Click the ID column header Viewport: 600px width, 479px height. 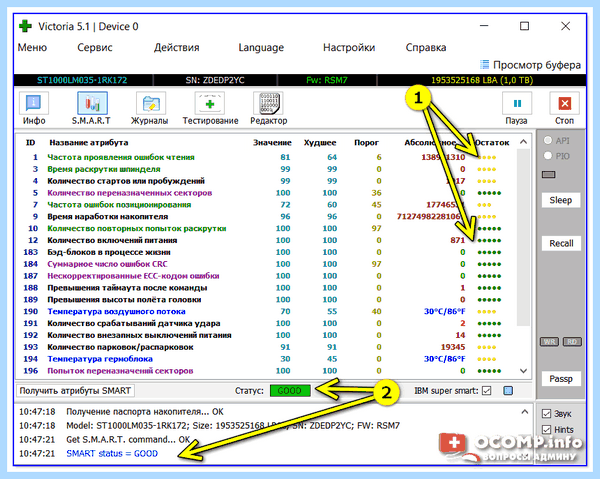[x=30, y=143]
